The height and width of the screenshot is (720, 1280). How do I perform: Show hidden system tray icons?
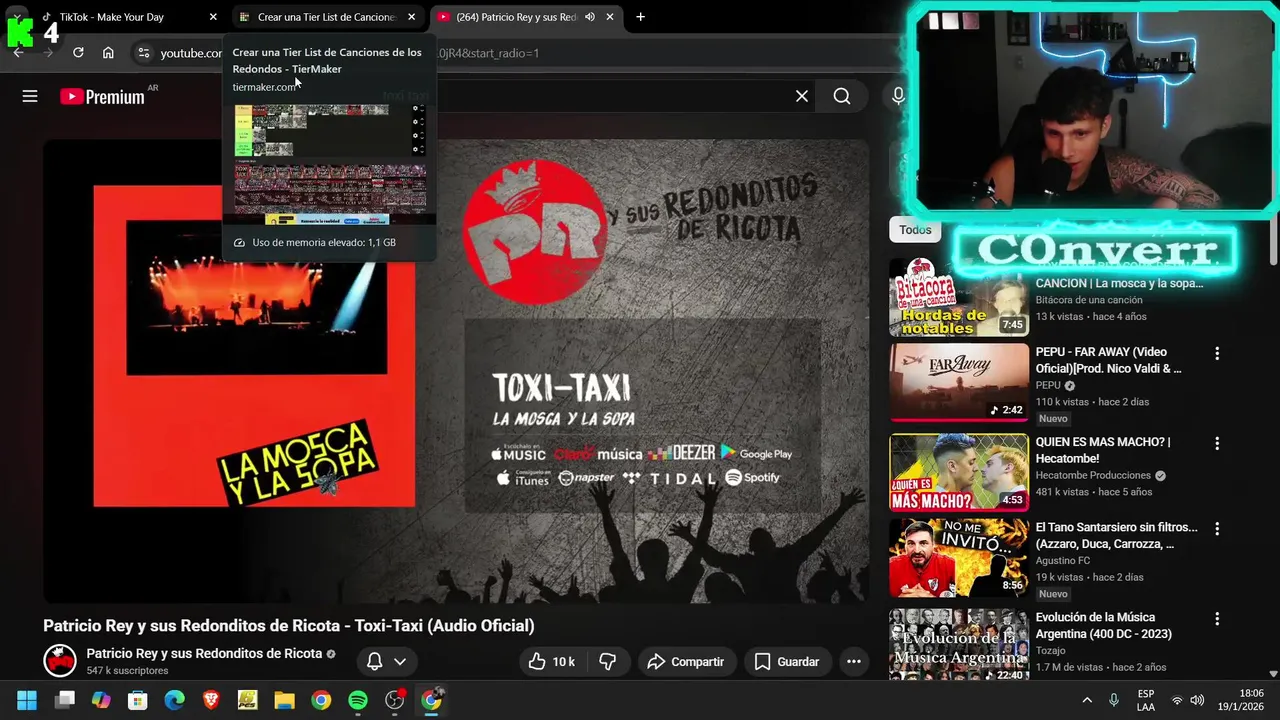(x=1087, y=700)
